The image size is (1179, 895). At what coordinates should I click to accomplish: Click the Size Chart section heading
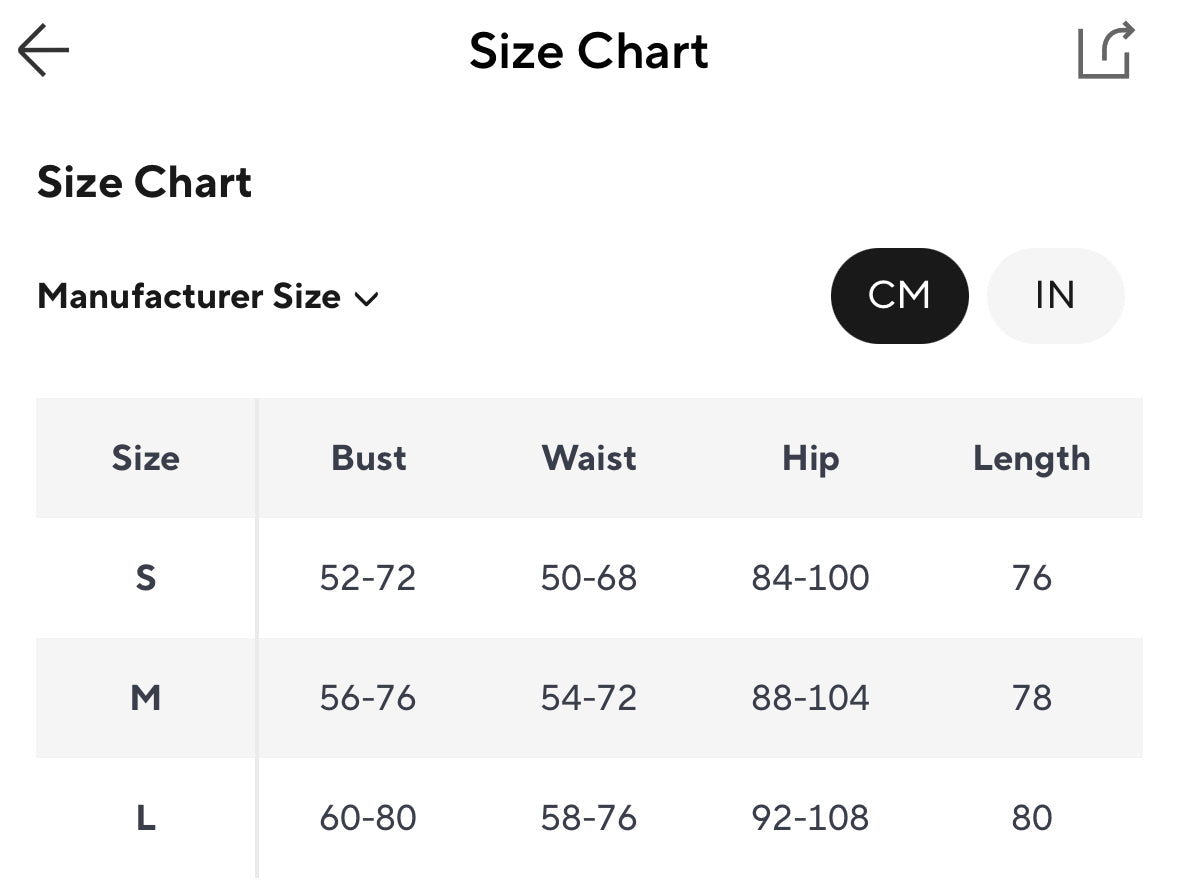[x=145, y=182]
